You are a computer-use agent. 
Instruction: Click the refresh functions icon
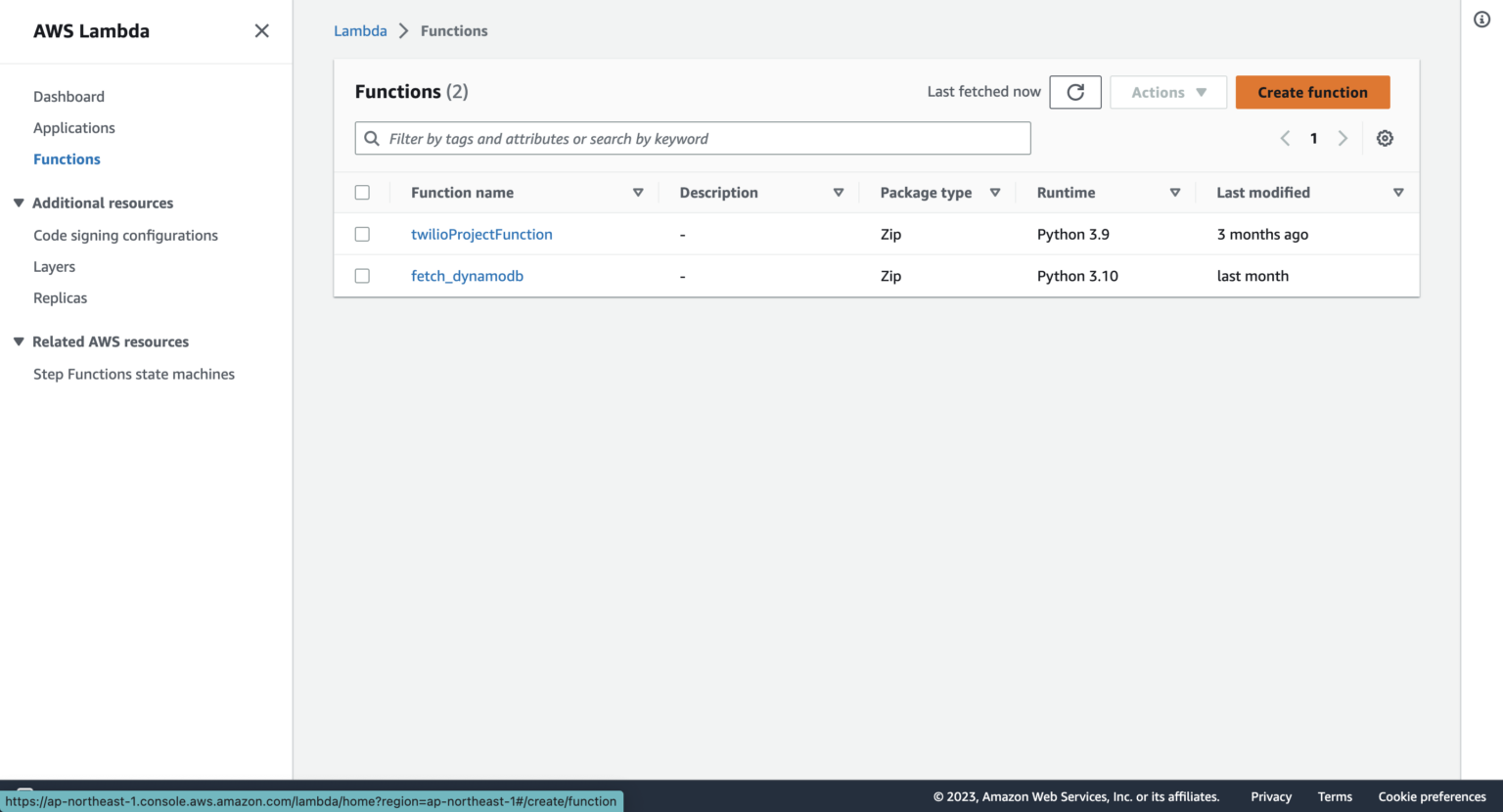1074,92
